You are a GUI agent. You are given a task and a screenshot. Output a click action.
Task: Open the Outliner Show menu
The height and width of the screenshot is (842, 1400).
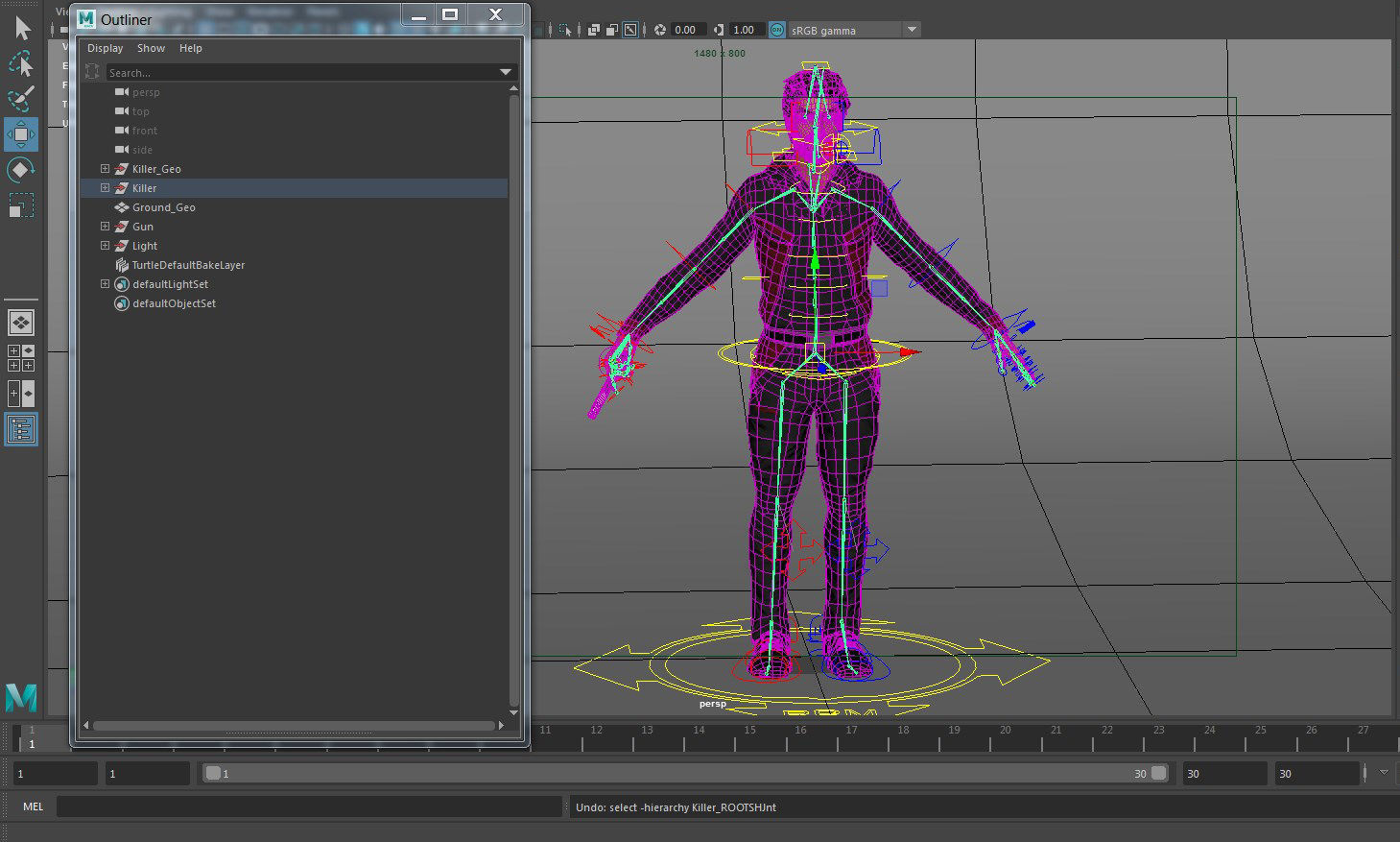click(x=151, y=48)
